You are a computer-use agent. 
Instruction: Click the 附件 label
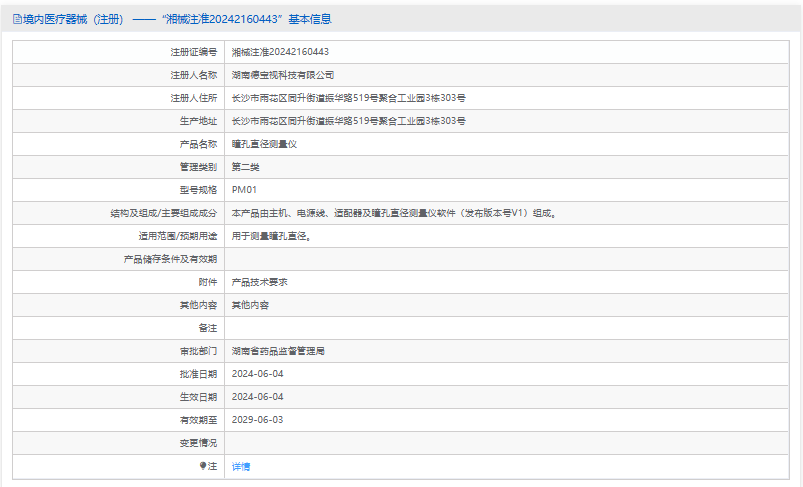click(208, 282)
